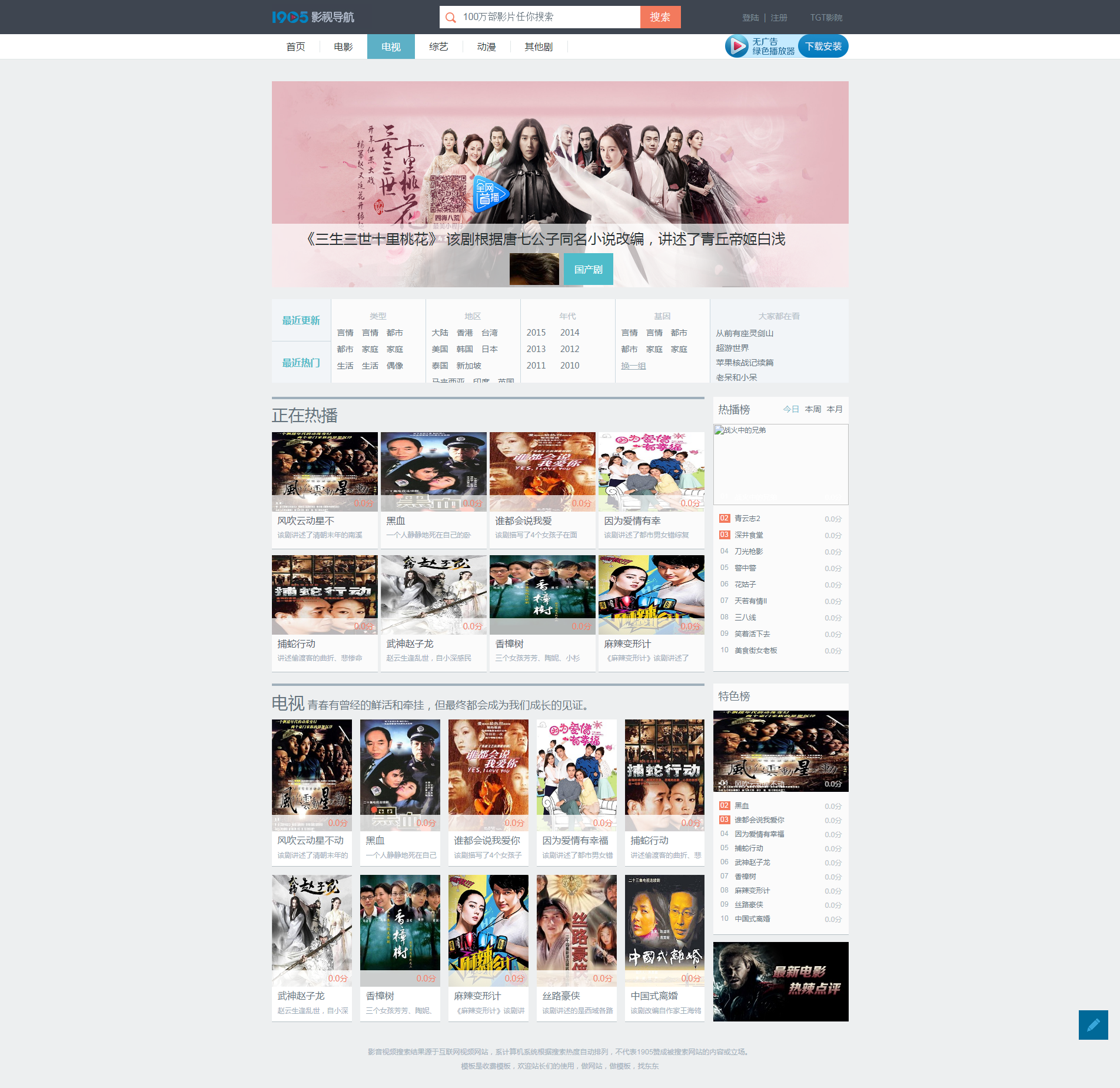Open 深井食堂 in 热播榜 list
This screenshot has width=1120, height=1088.
point(749,535)
